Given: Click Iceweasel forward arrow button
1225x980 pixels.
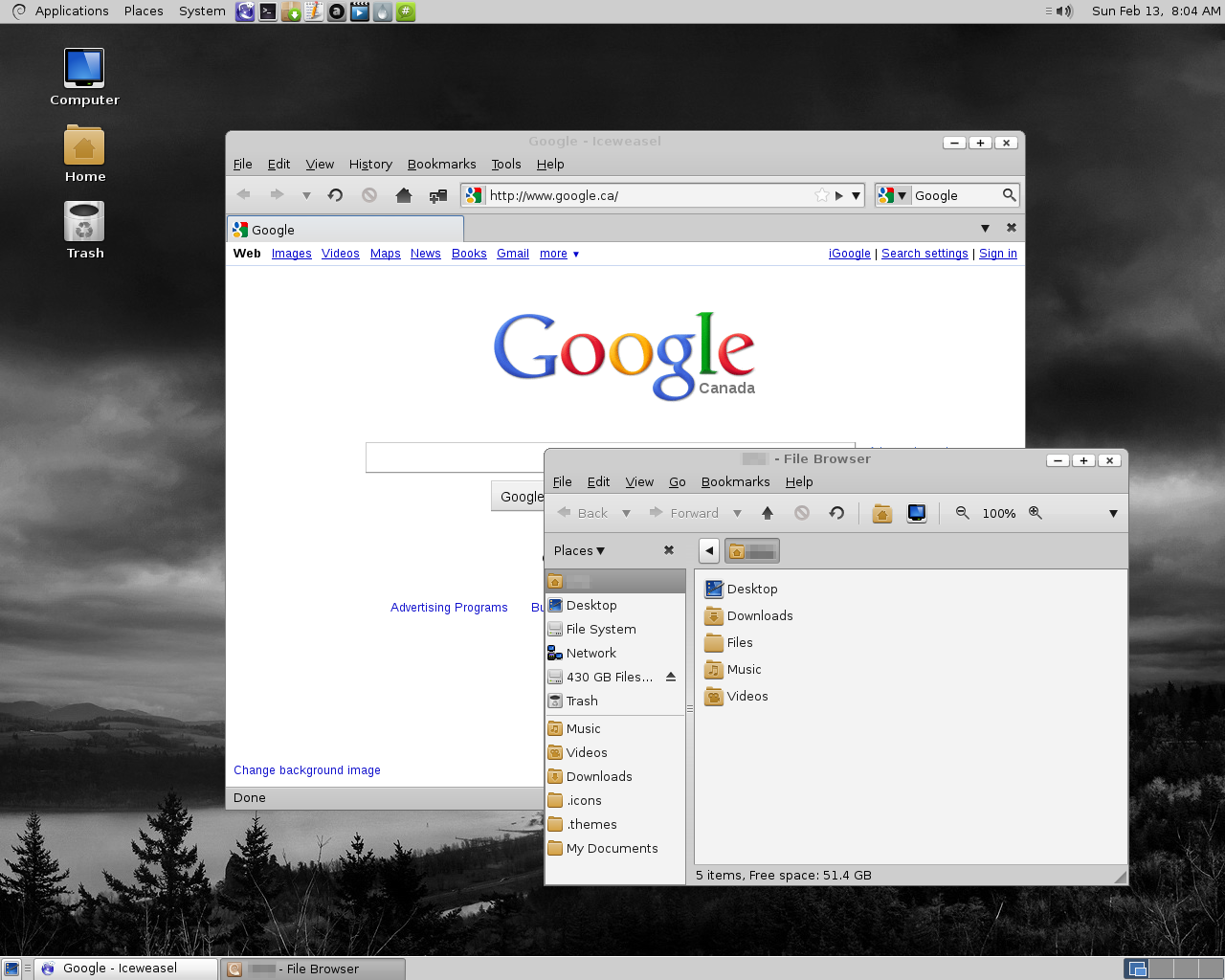Looking at the screenshot, I should (x=277, y=195).
